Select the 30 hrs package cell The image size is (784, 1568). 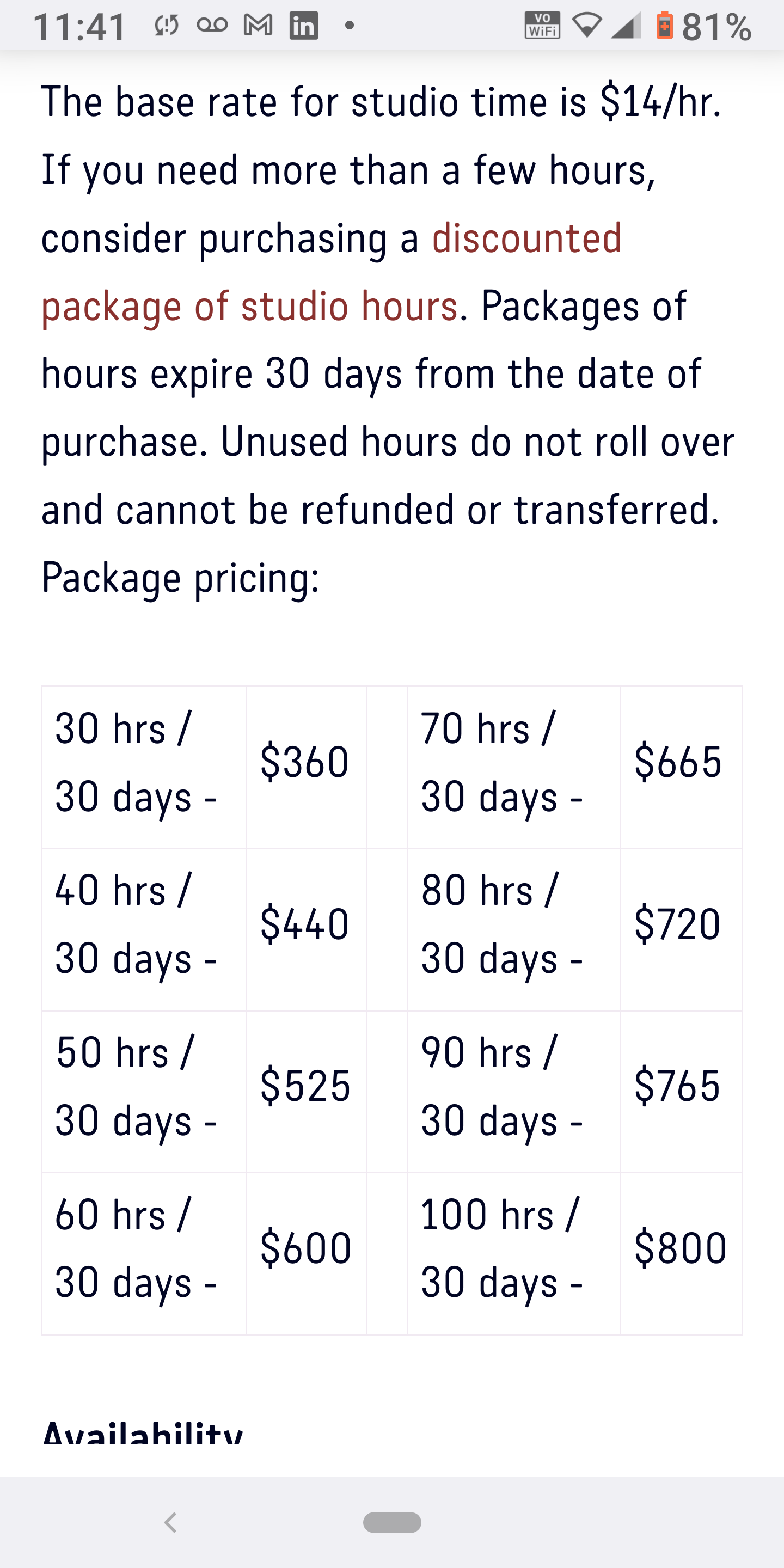(x=144, y=767)
